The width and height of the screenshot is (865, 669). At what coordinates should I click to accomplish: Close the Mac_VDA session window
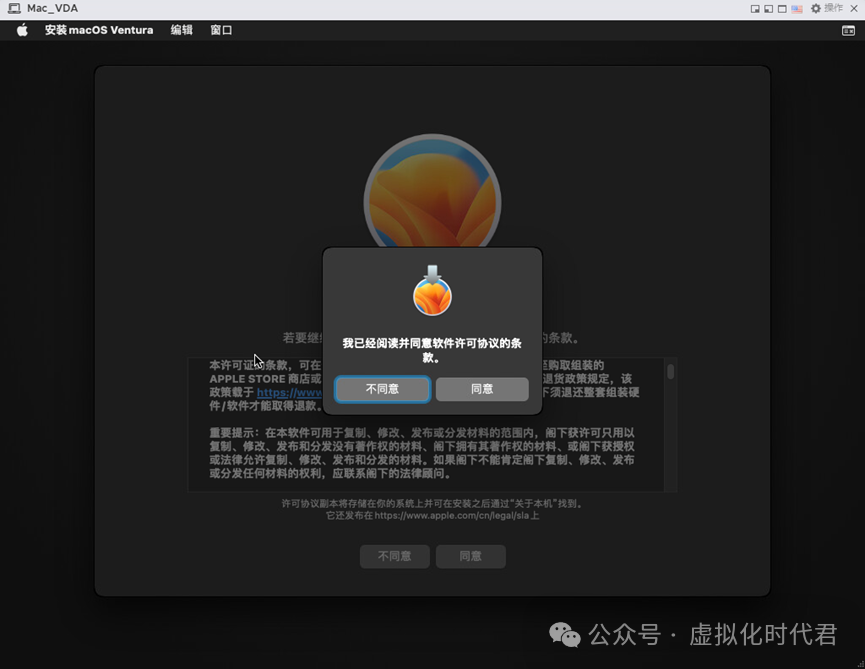[853, 8]
